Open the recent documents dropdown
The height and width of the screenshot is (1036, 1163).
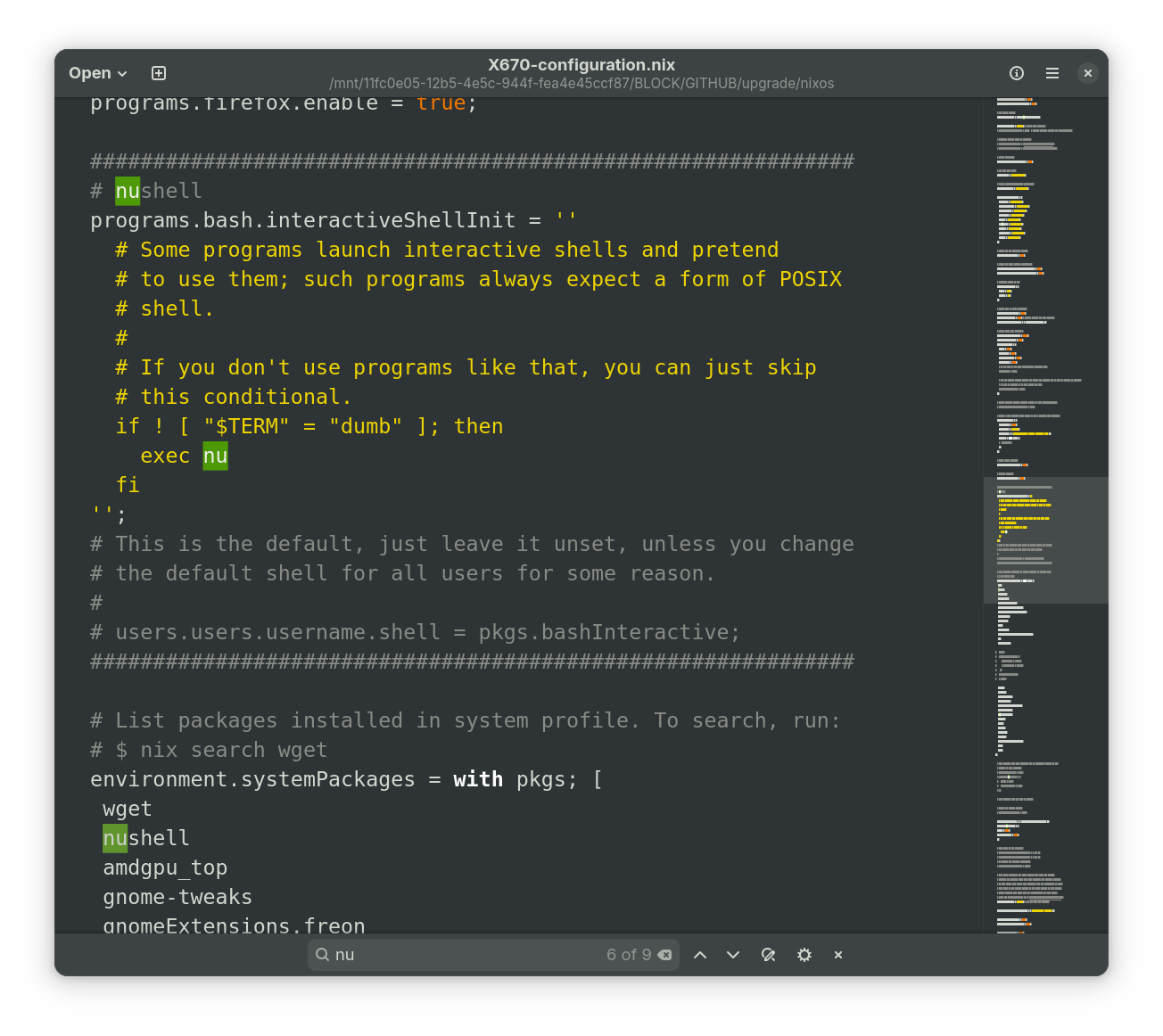click(97, 73)
